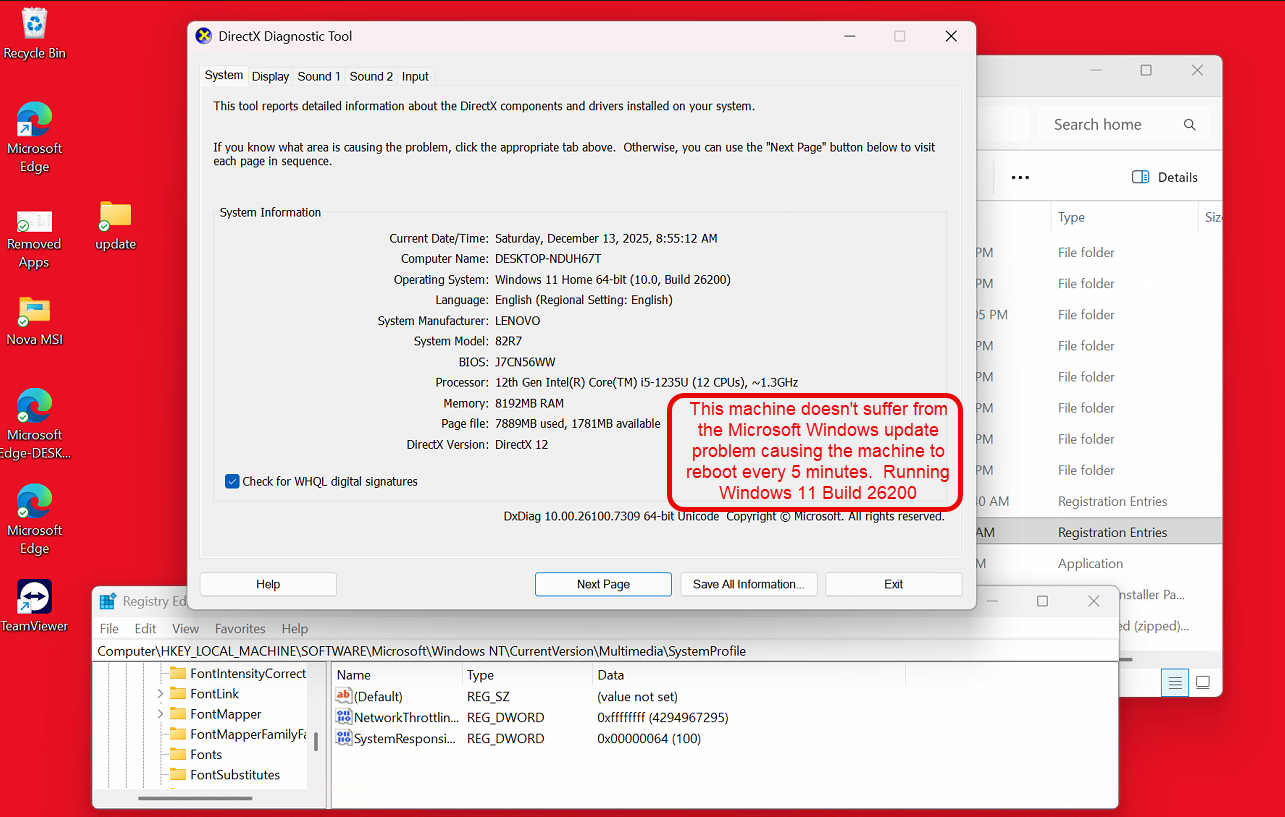Select the highlighted Registration Entries row
Viewport: 1285px width, 817px height.
point(1100,532)
